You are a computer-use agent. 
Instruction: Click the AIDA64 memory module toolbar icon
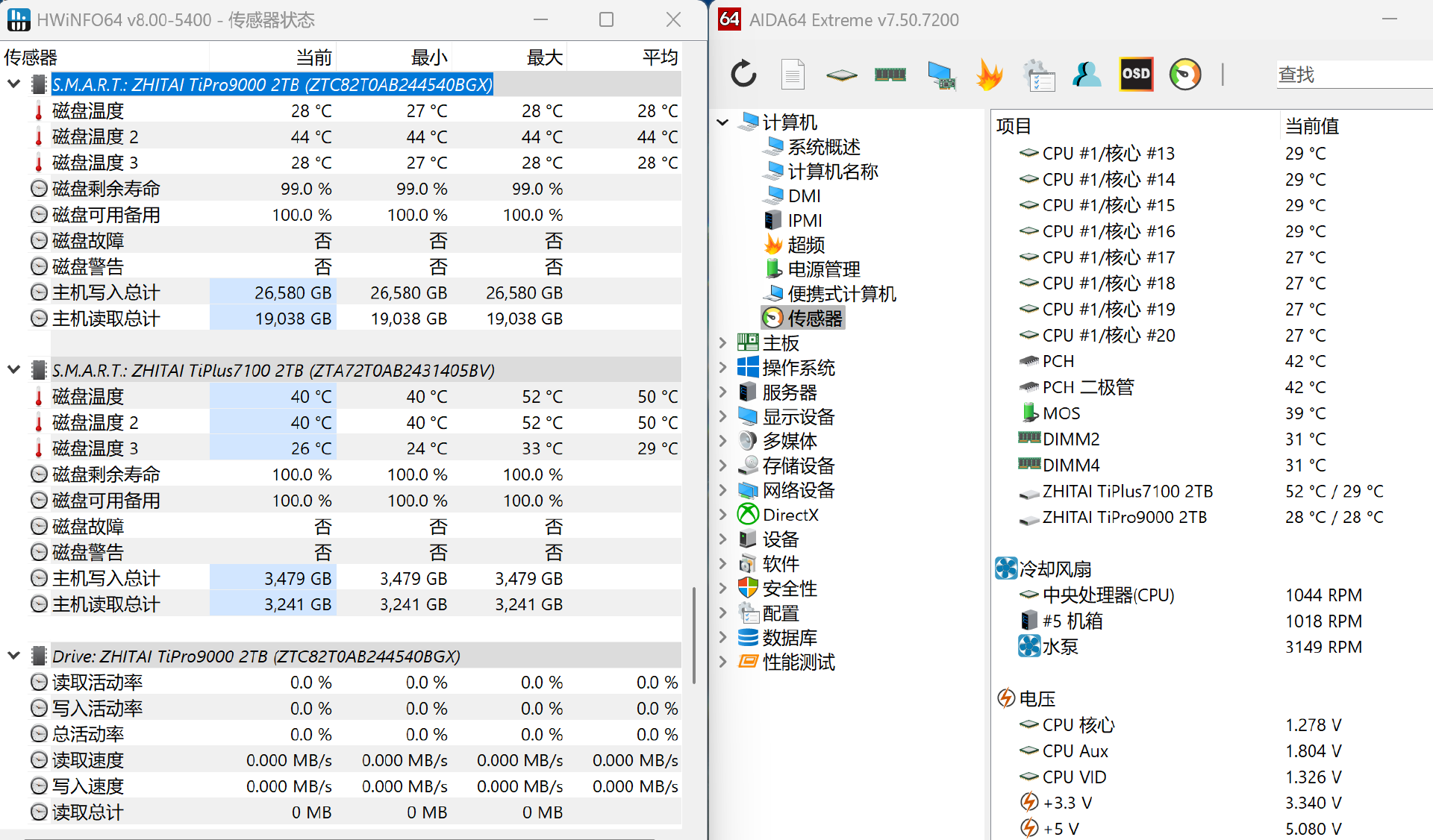(890, 74)
